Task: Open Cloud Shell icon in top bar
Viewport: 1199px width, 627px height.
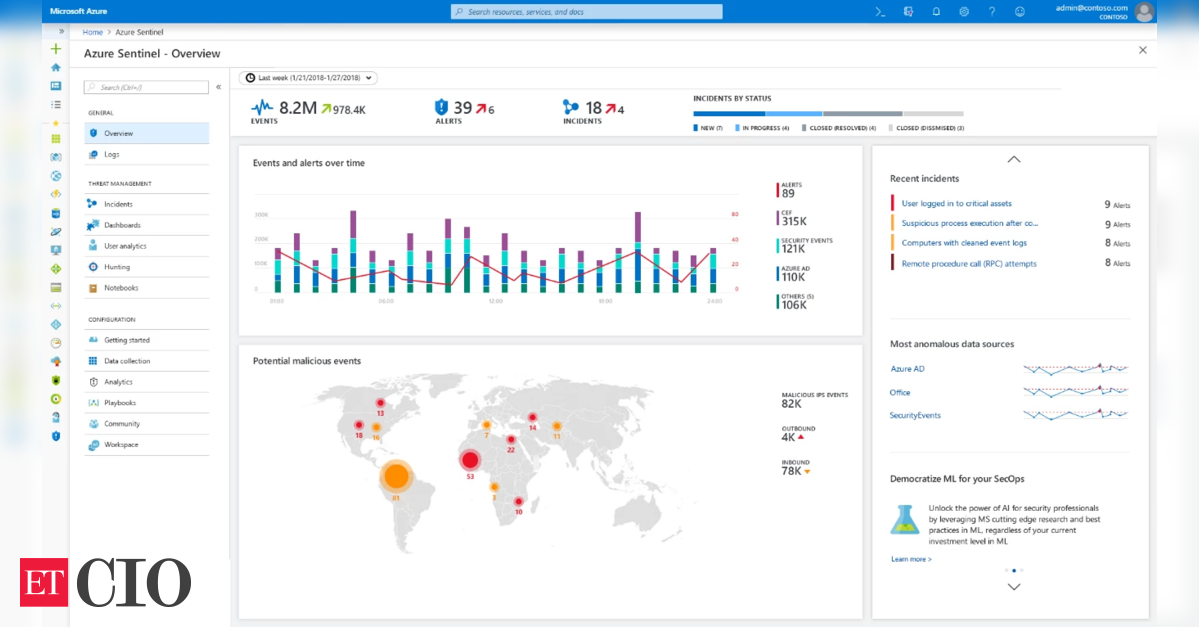Action: point(880,11)
